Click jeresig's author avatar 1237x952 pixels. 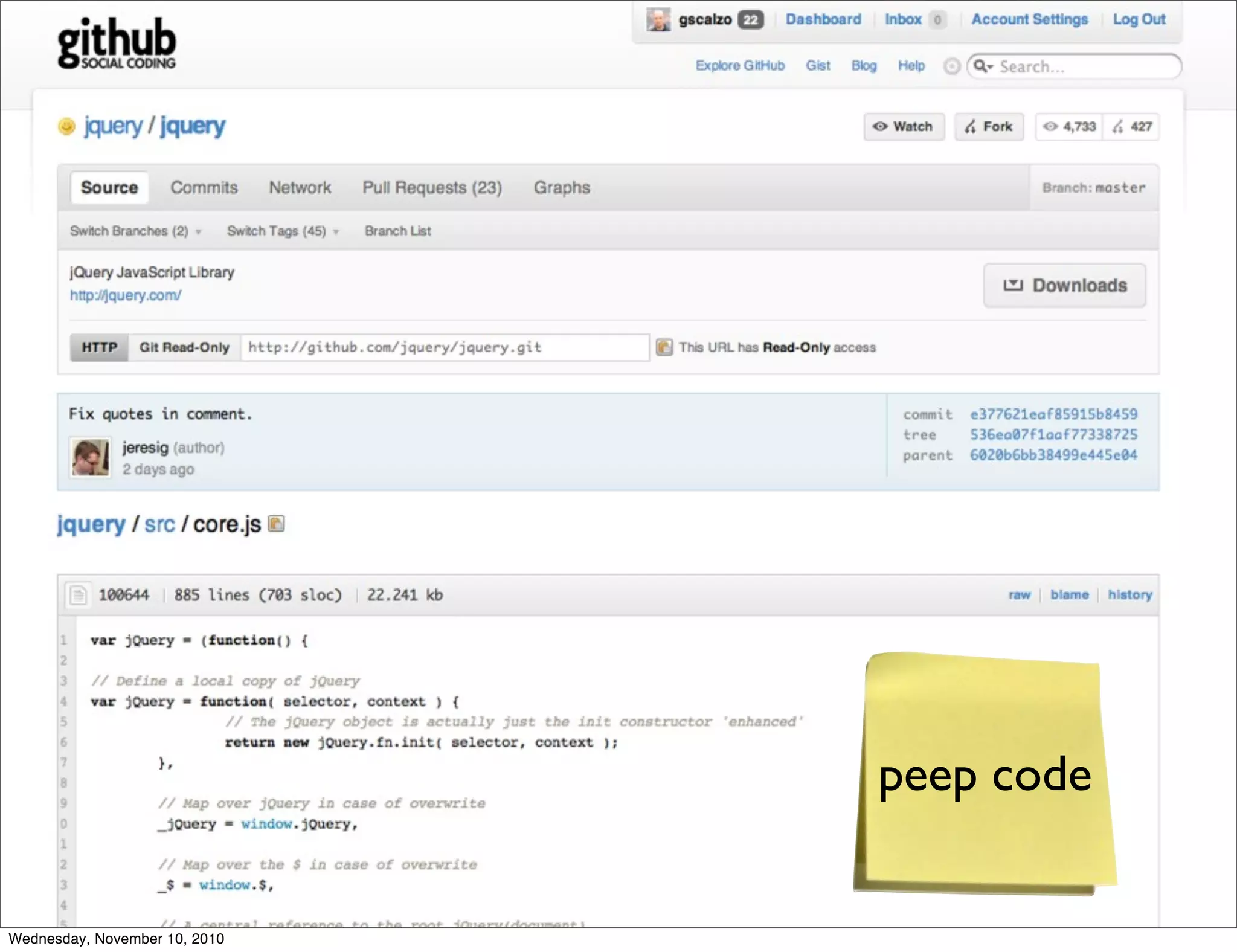coord(91,457)
